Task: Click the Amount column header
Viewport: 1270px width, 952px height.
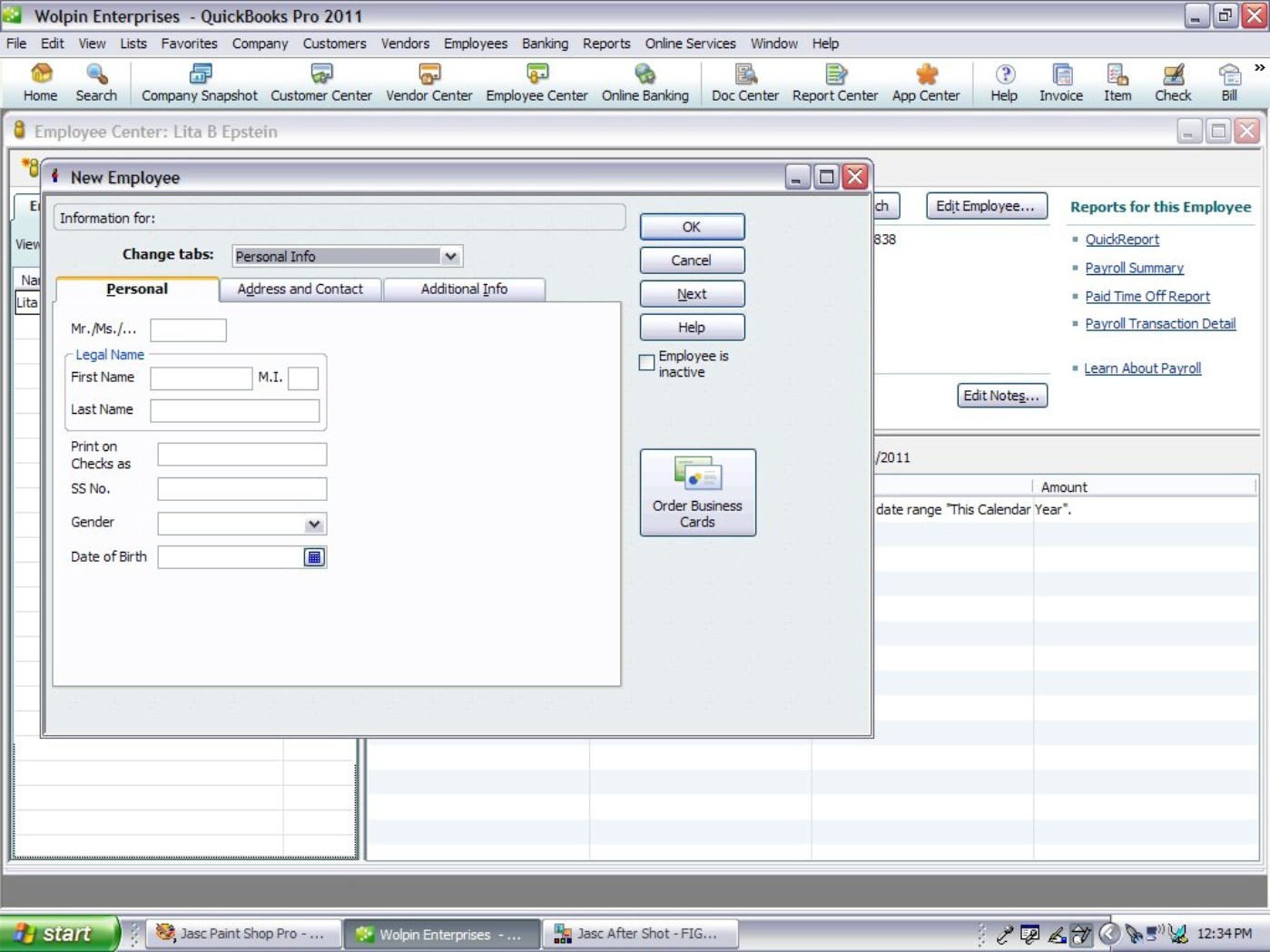Action: (x=1144, y=487)
